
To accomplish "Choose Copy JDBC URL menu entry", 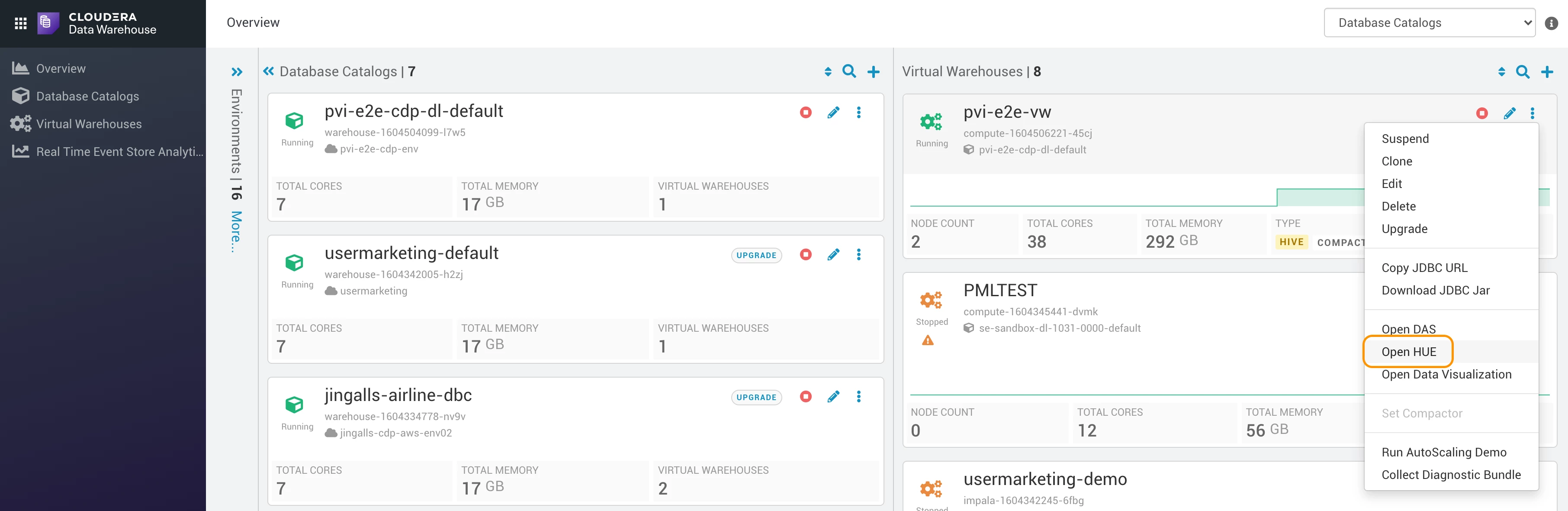I will (x=1424, y=268).
